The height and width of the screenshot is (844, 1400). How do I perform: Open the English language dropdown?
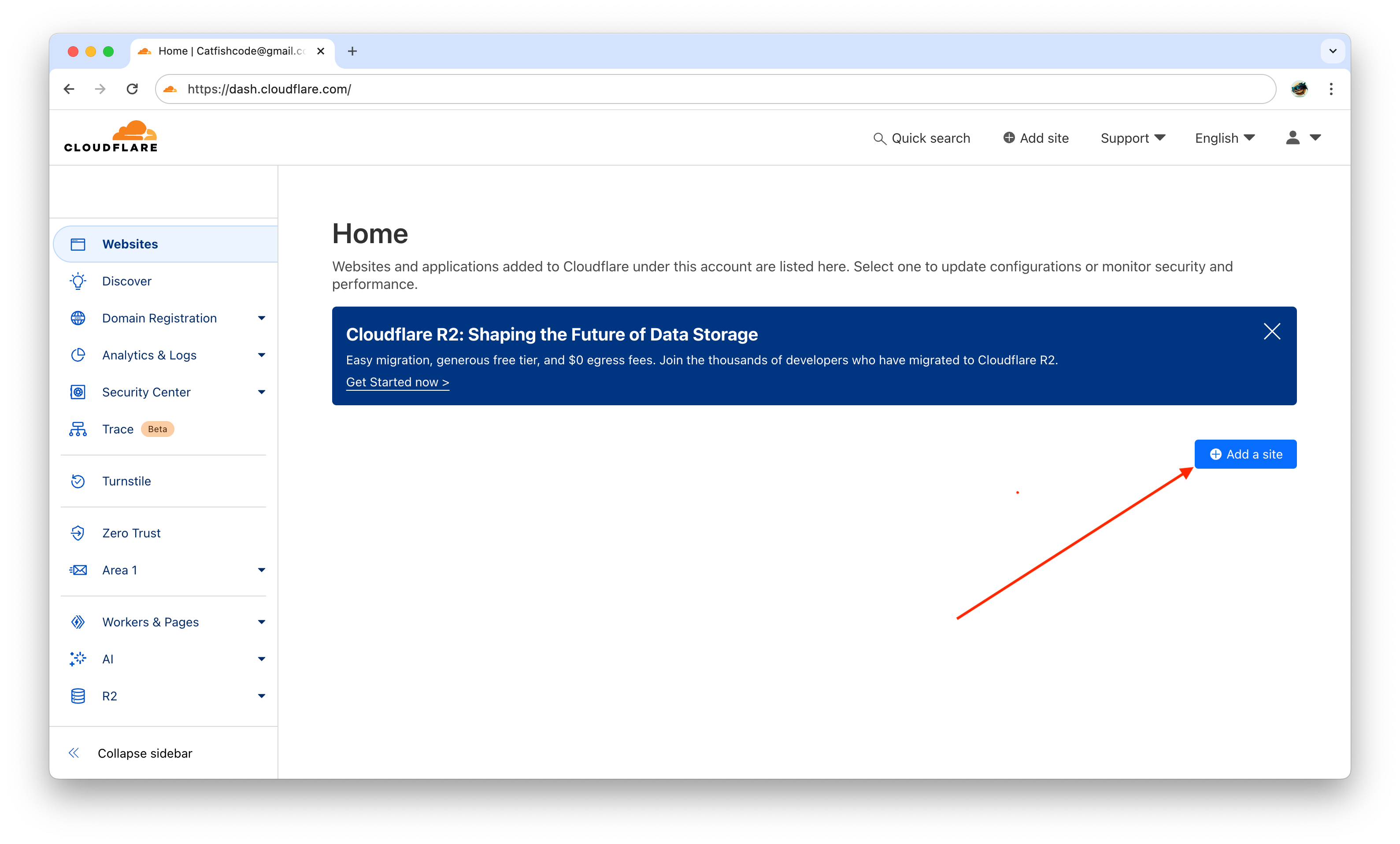(1224, 138)
